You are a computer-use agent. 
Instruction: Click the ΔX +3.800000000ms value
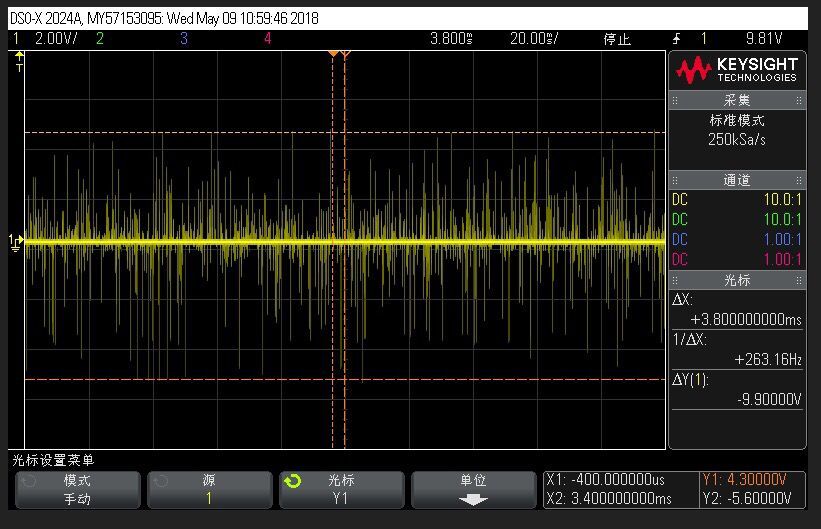coord(746,319)
